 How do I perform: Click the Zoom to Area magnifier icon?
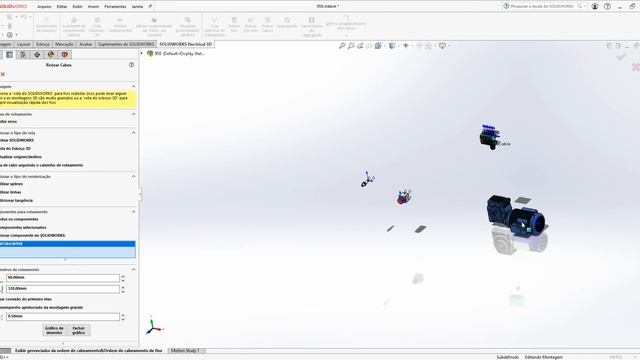[x=351, y=46]
